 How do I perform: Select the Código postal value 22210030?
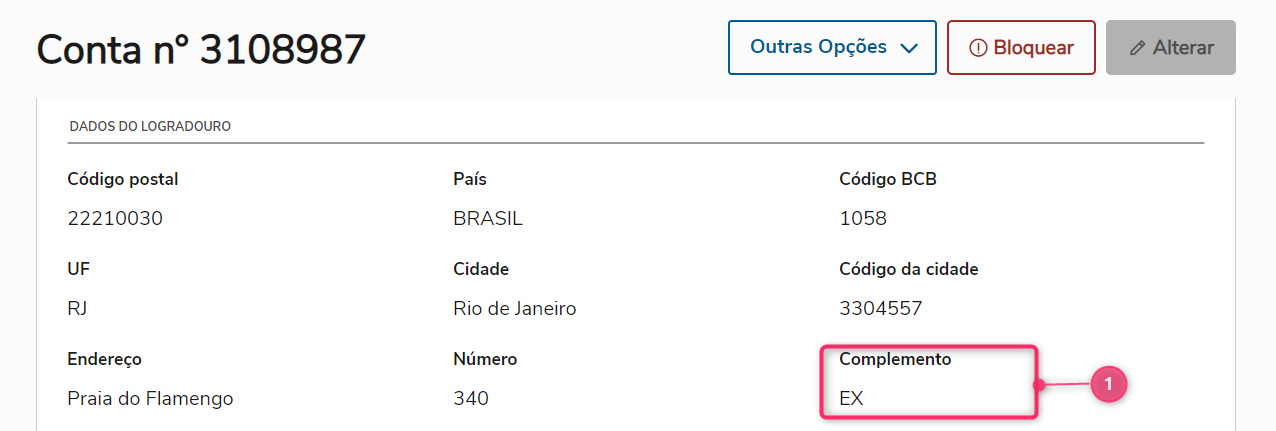(115, 219)
